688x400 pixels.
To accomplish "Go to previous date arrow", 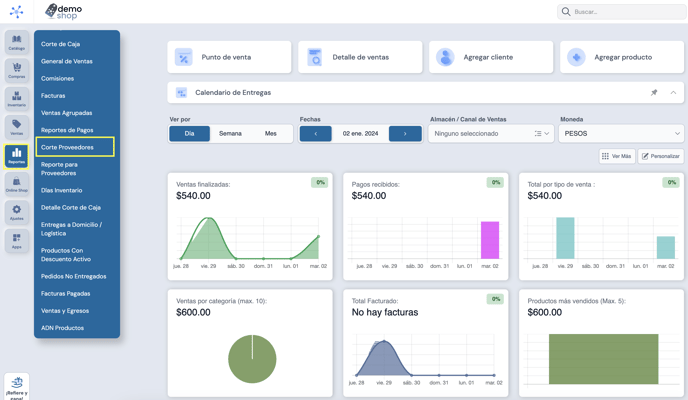I will click(315, 133).
